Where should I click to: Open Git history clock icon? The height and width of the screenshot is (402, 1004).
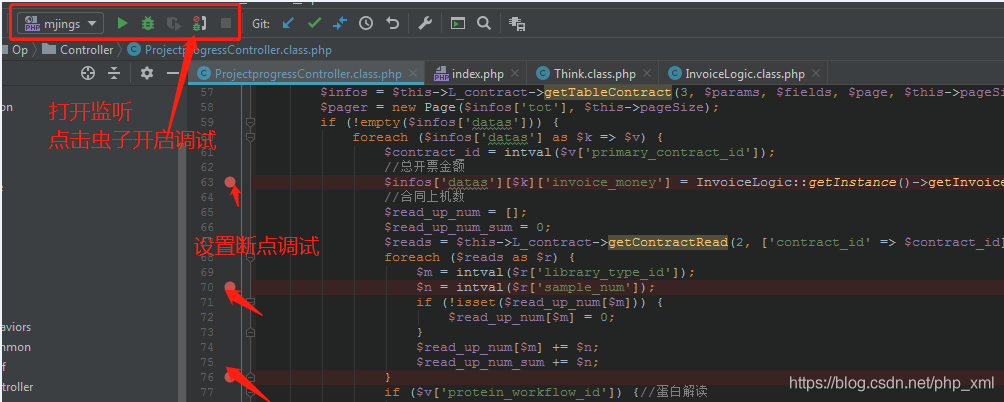click(x=366, y=23)
